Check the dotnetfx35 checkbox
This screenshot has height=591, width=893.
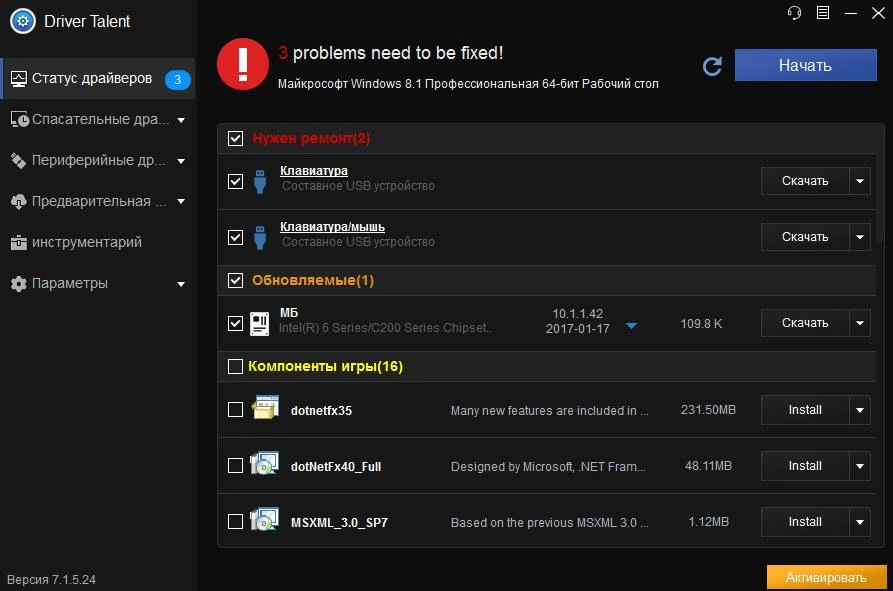[235, 409]
